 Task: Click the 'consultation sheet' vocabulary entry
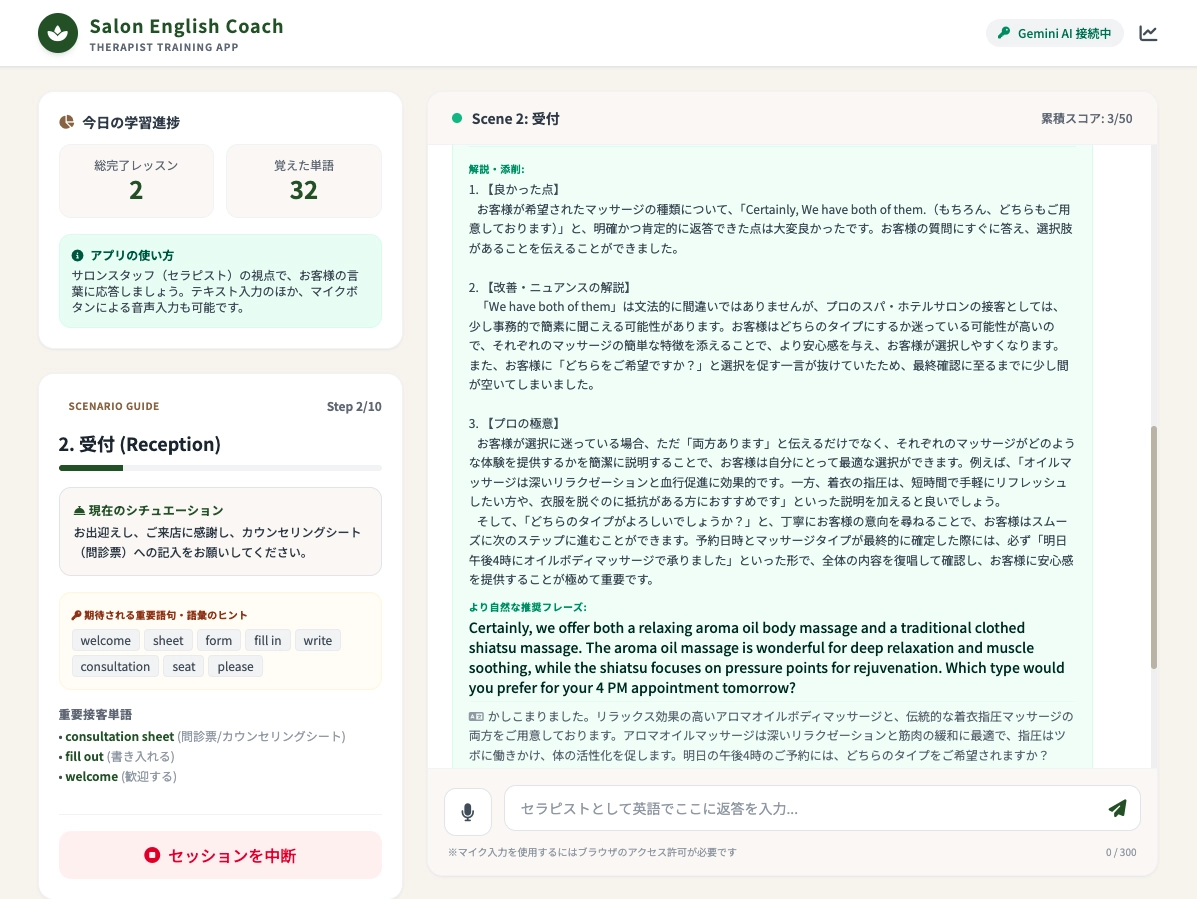(202, 736)
